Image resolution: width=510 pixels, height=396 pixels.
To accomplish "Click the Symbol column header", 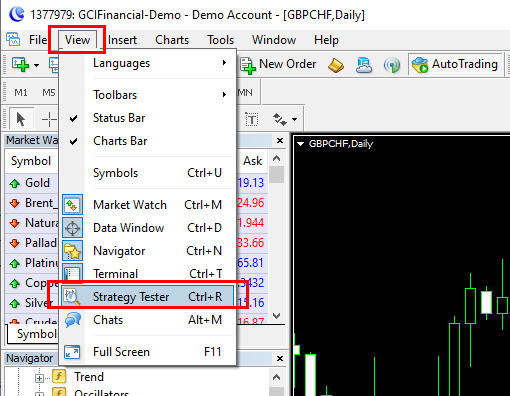I will [x=31, y=161].
